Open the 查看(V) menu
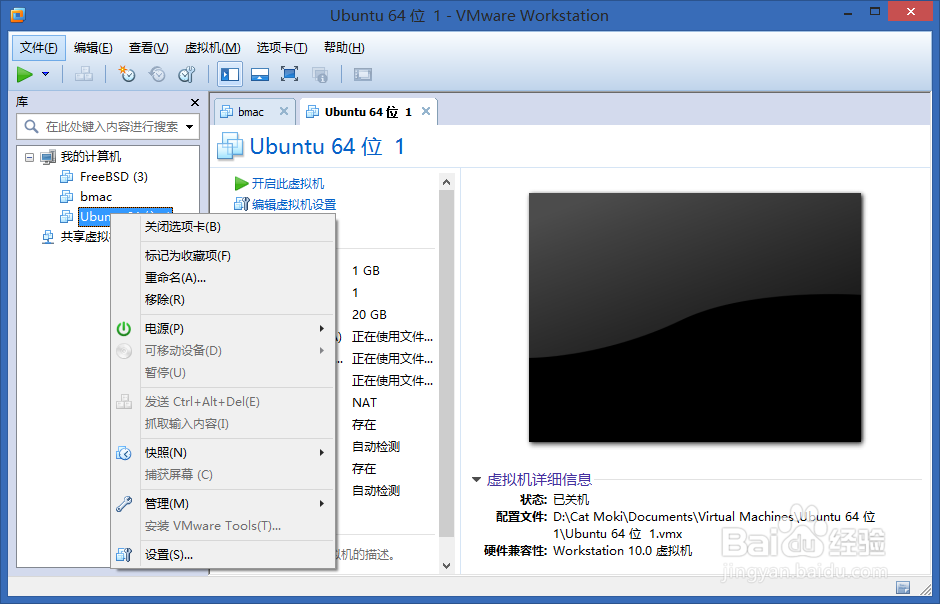The width and height of the screenshot is (940, 604). pyautogui.click(x=148, y=48)
